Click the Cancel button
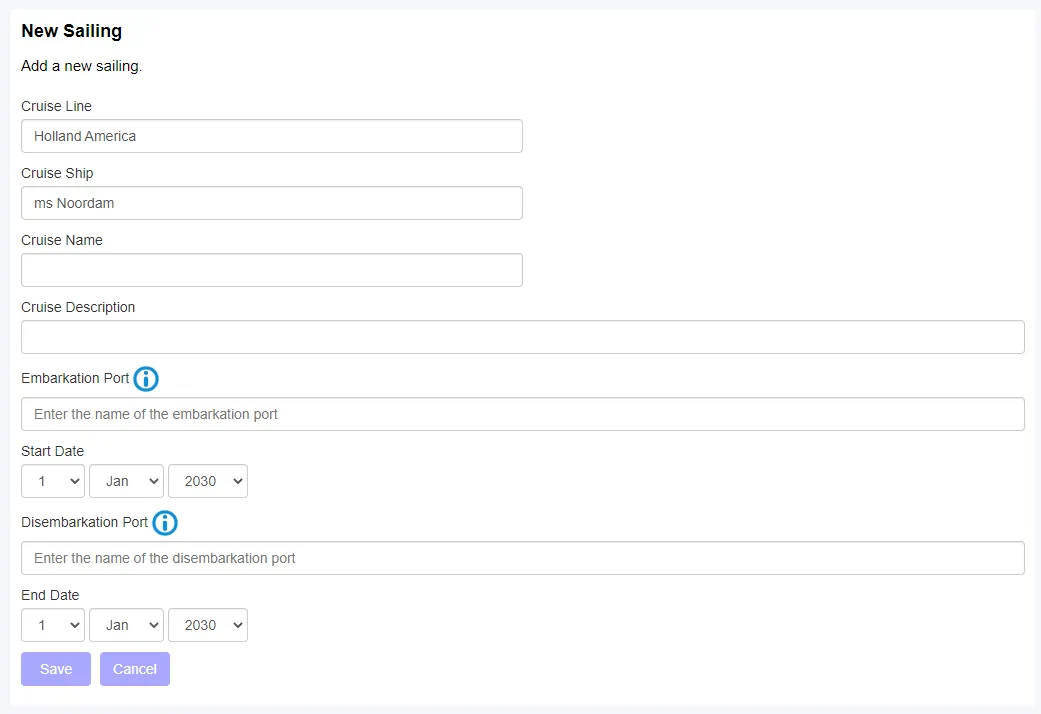Image resolution: width=1041 pixels, height=714 pixels. pyautogui.click(x=135, y=669)
